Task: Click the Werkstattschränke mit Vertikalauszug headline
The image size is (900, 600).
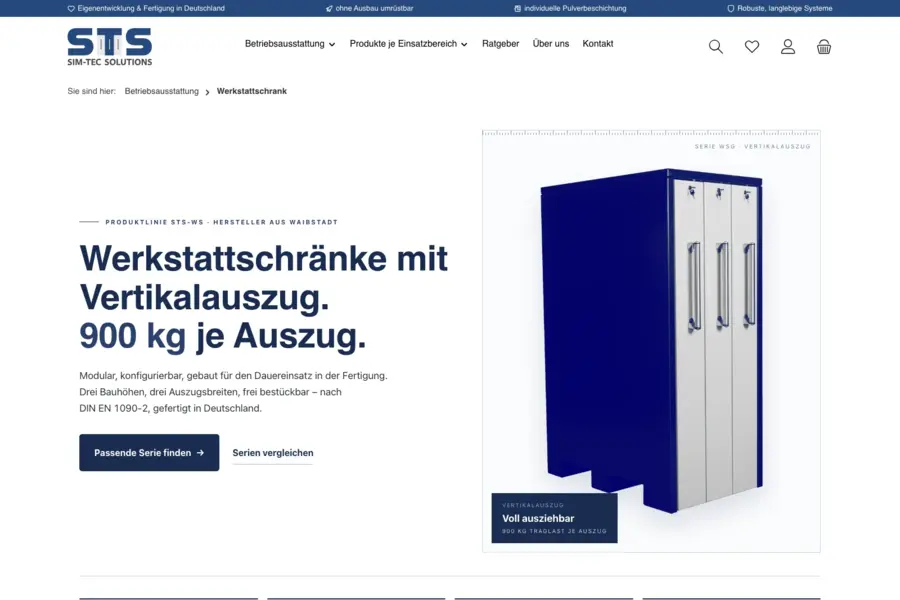Action: [x=263, y=296]
